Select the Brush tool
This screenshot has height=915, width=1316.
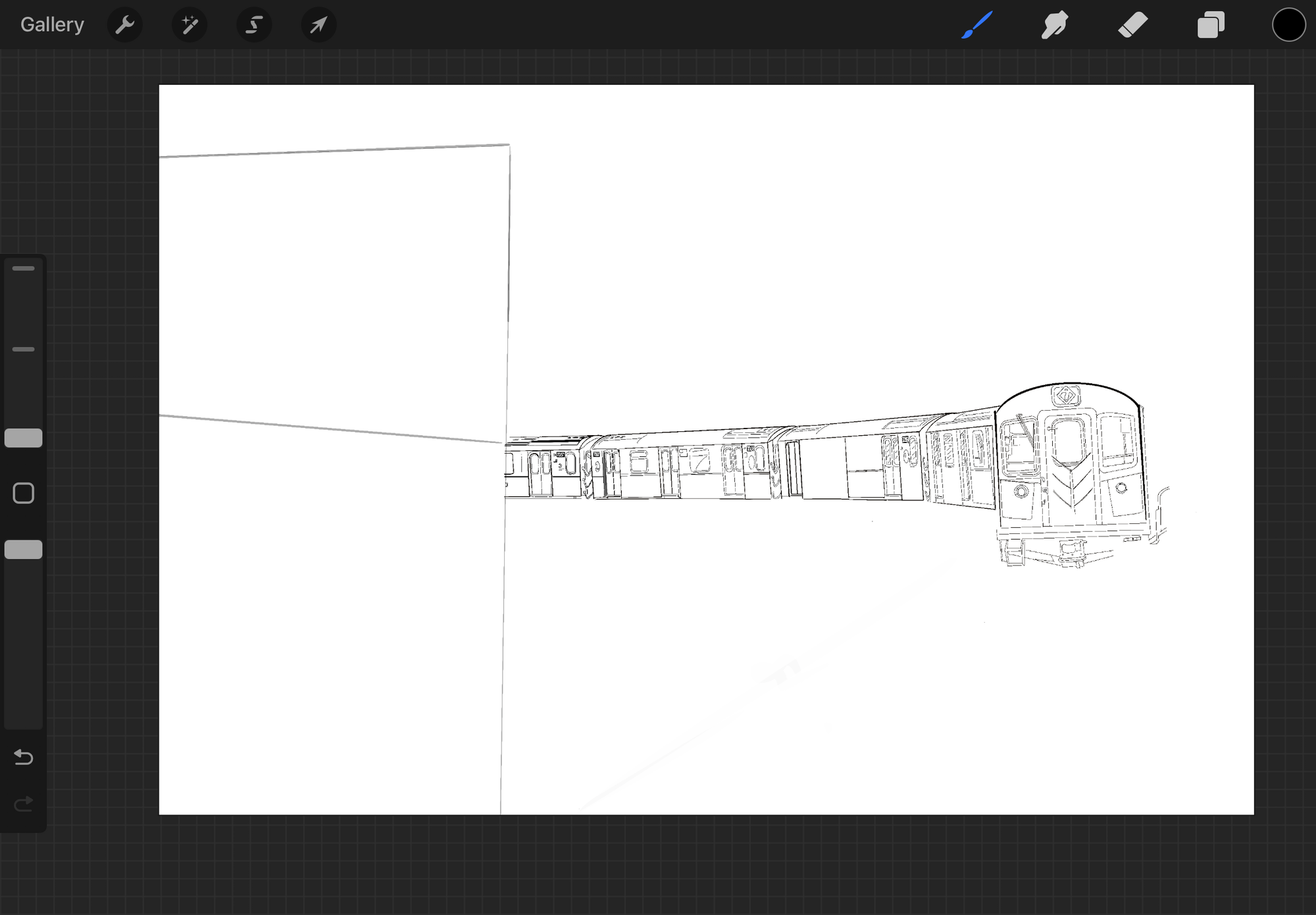[x=977, y=25]
